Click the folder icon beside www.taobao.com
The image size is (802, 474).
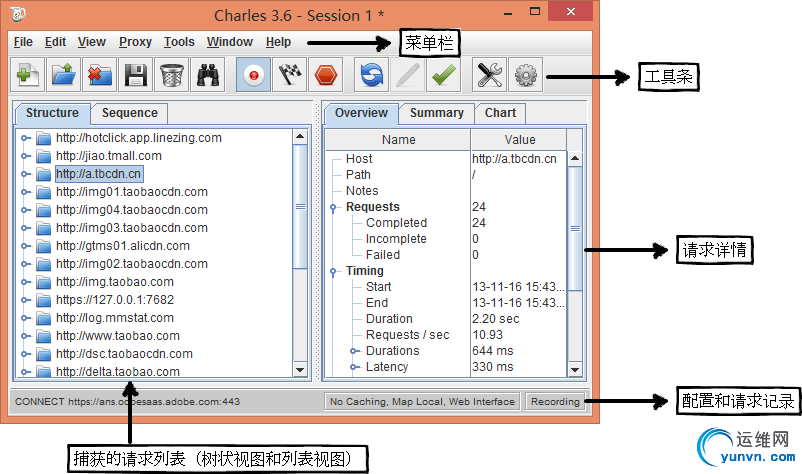point(43,336)
